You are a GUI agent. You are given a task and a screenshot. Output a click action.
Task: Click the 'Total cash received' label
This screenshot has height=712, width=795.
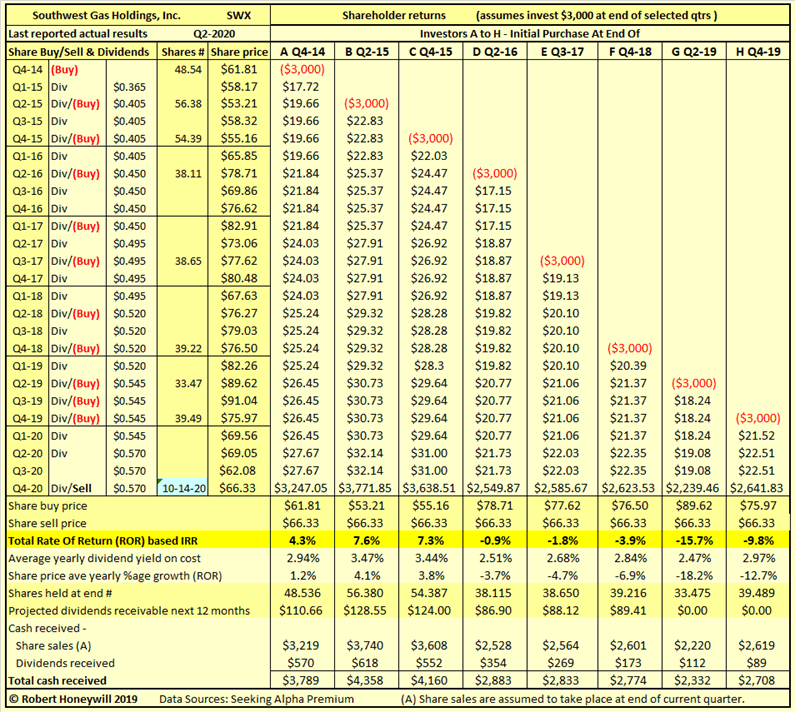click(x=57, y=681)
